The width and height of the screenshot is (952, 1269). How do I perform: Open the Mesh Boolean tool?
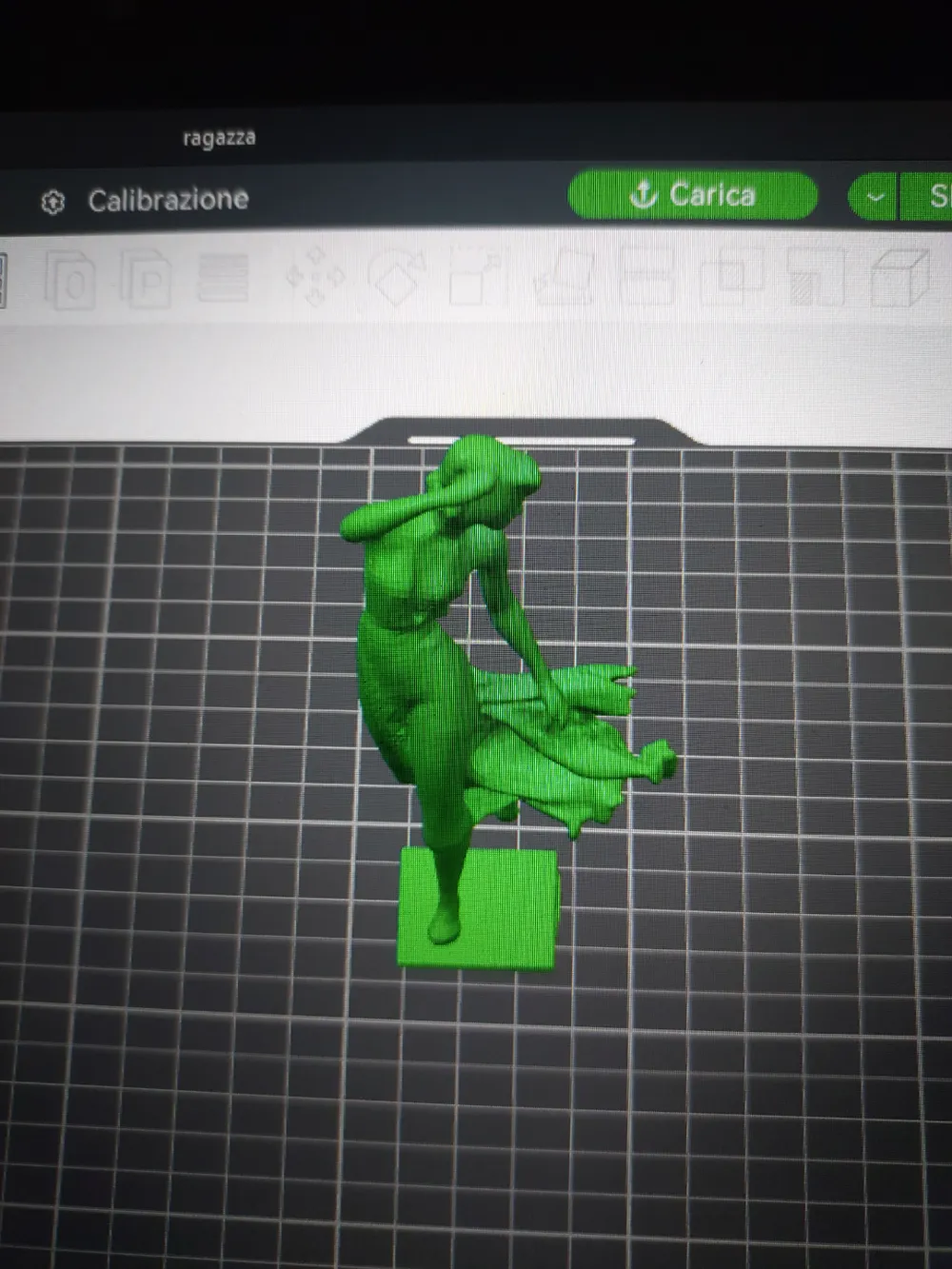(731, 277)
